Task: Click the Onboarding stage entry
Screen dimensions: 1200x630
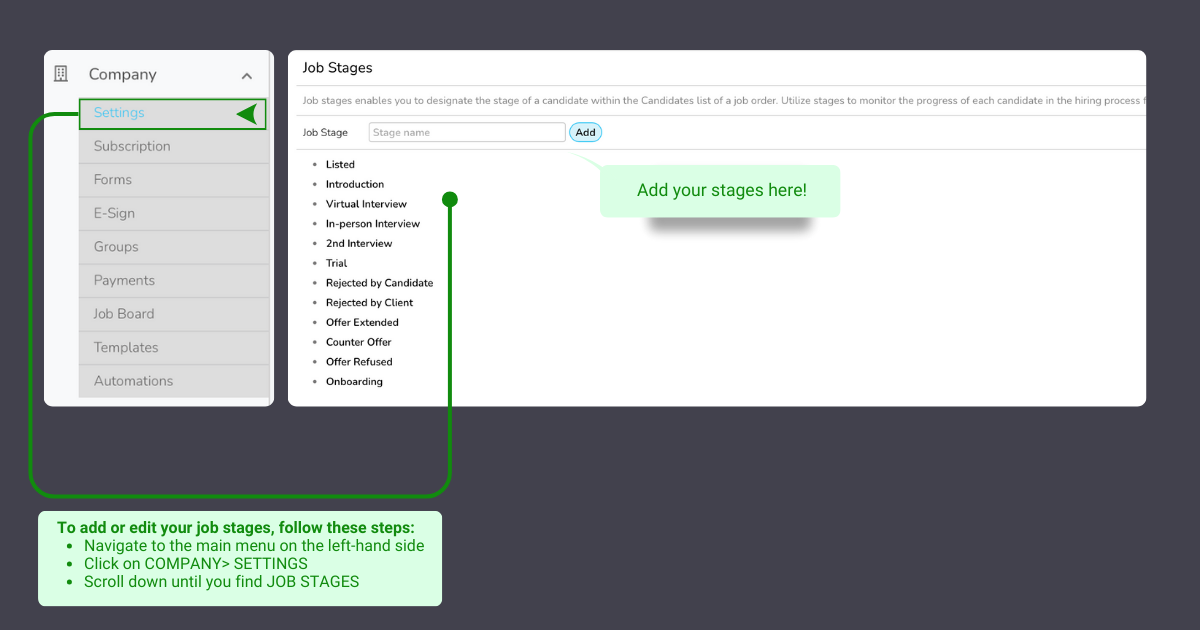Action: [354, 382]
